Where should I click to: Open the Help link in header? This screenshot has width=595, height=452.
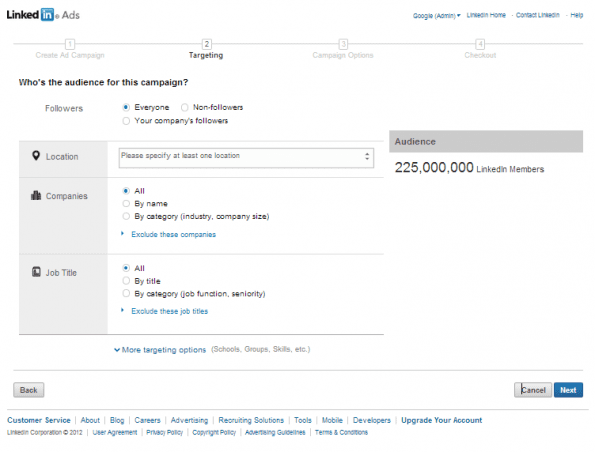click(576, 15)
